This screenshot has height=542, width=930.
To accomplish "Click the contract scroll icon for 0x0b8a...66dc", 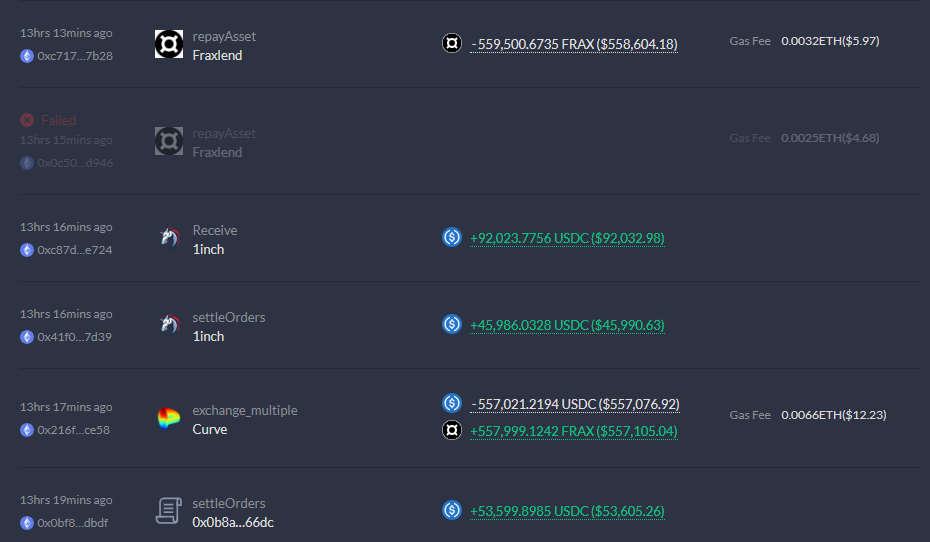I will coord(169,511).
